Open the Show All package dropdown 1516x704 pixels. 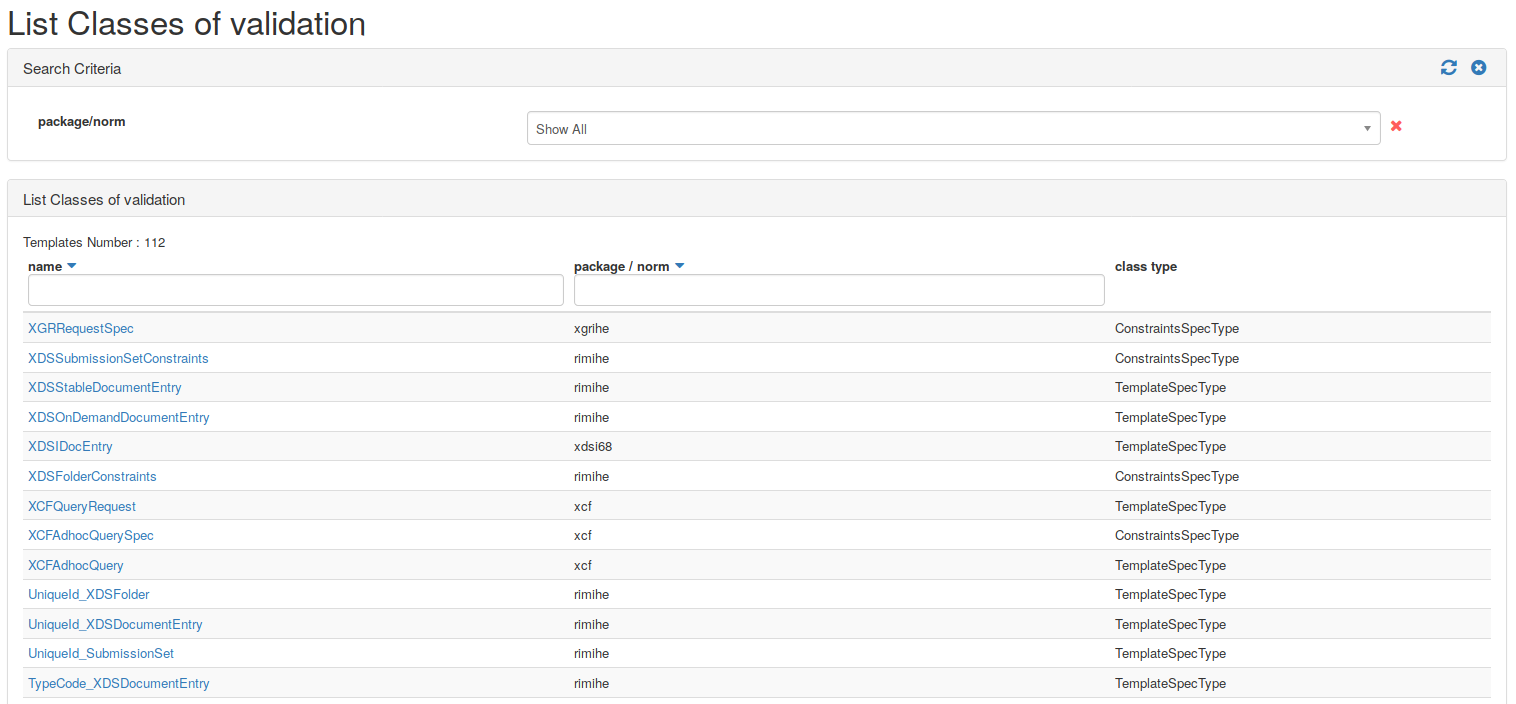pos(953,128)
